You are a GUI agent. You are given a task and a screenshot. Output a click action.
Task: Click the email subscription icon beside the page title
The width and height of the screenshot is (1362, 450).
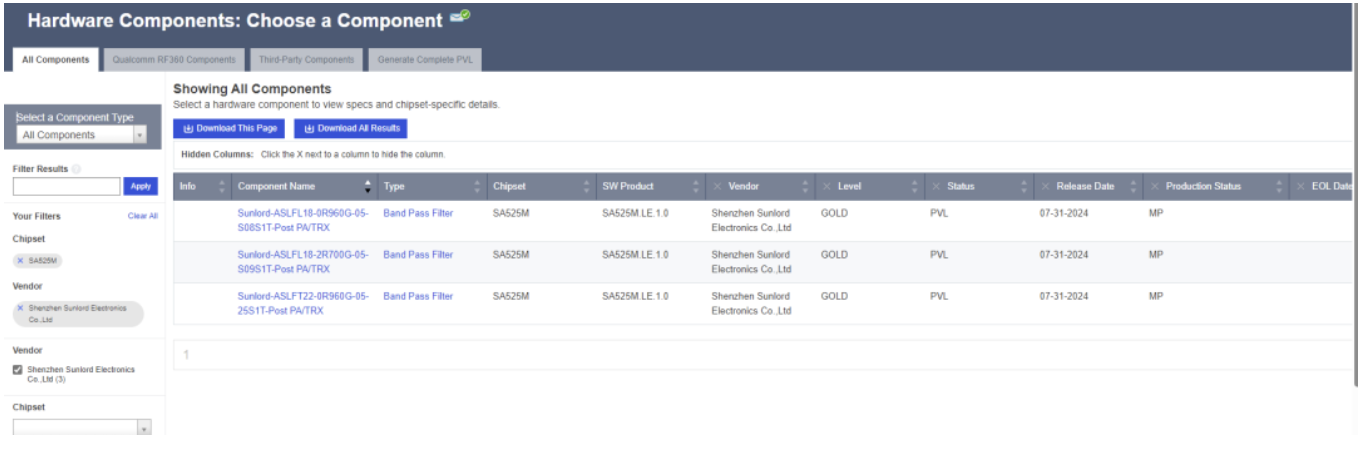coord(460,17)
